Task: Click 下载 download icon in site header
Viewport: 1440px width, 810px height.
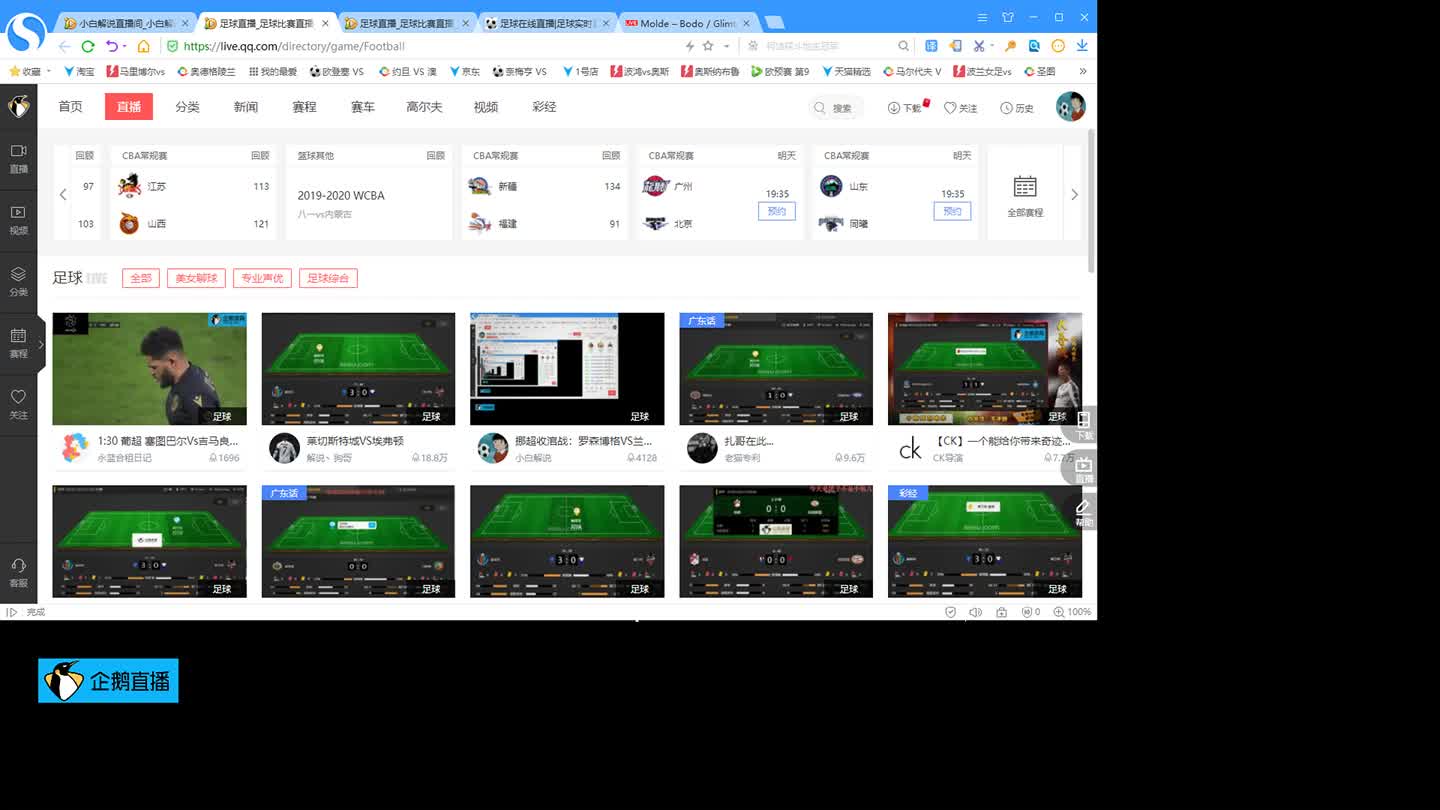Action: [893, 108]
